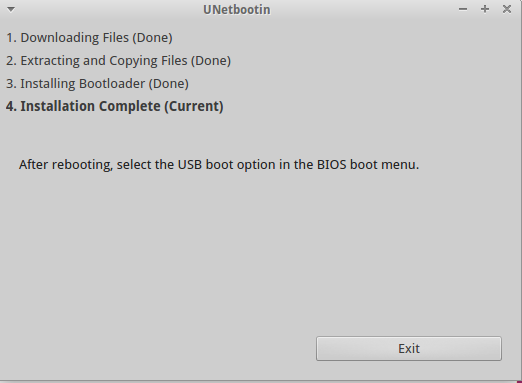Select the Installation Complete (Current) step
This screenshot has width=522, height=383.
114,106
